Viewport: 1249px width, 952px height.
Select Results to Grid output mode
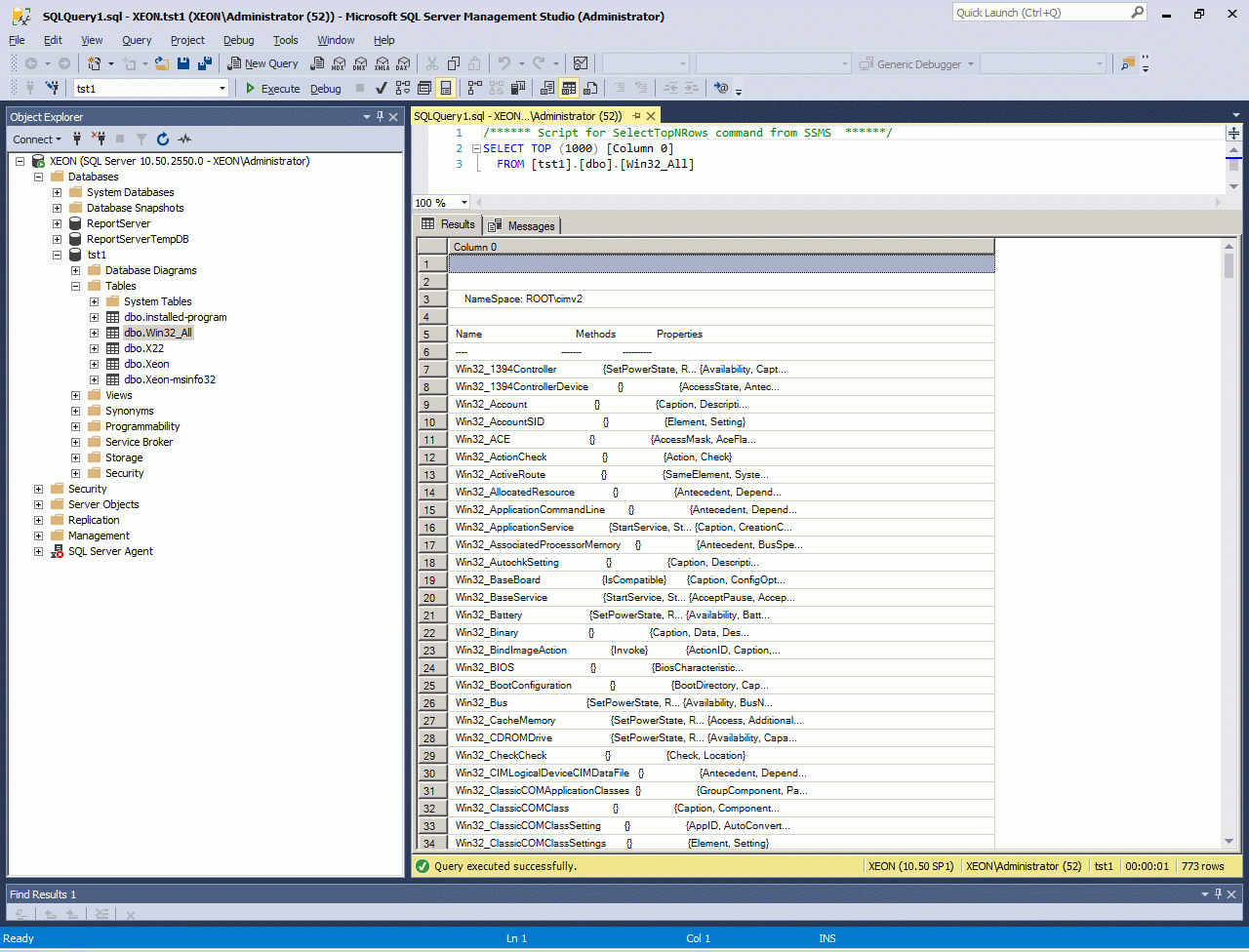point(569,88)
